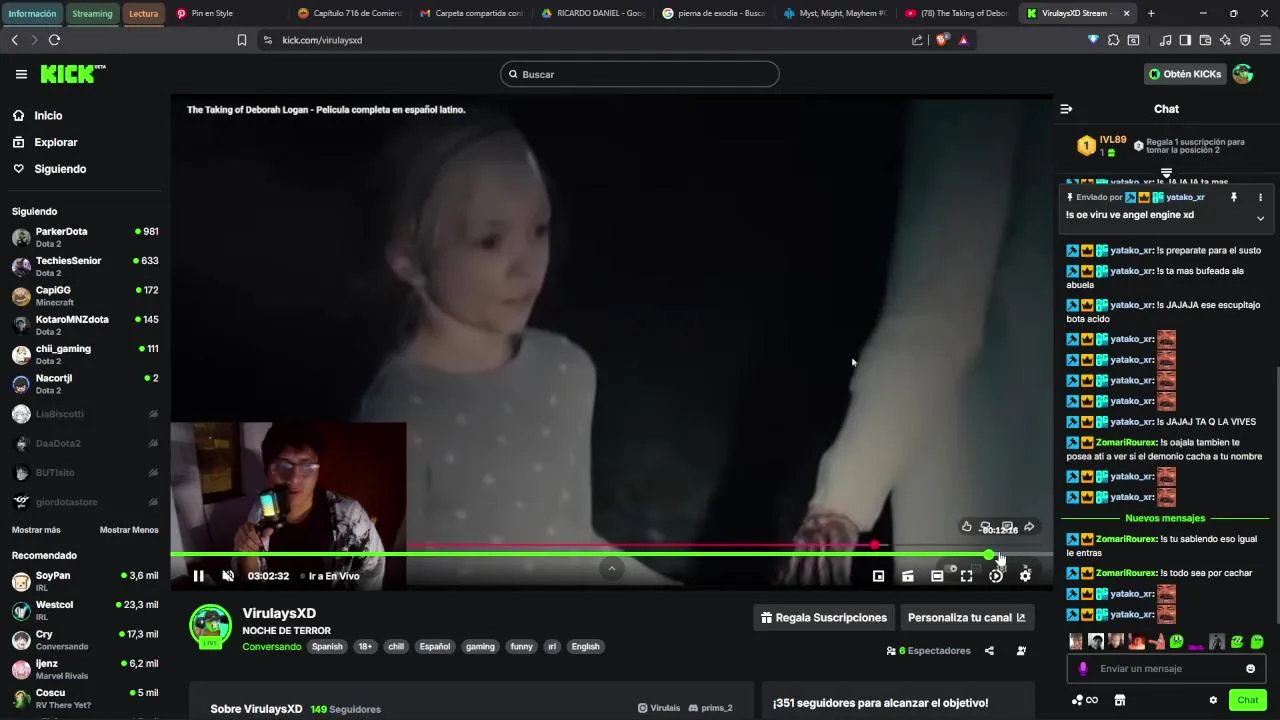The image size is (1280, 720).
Task: Toggle browser sidebar panel icon
Action: [x=1185, y=40]
